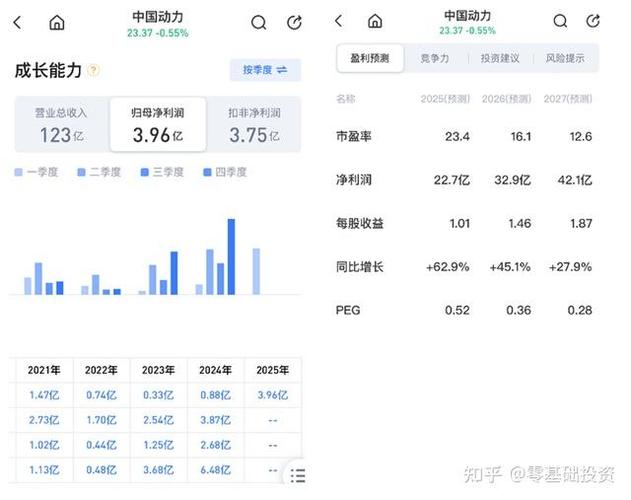Select the 1.25亿 table cell

click(x=159, y=445)
